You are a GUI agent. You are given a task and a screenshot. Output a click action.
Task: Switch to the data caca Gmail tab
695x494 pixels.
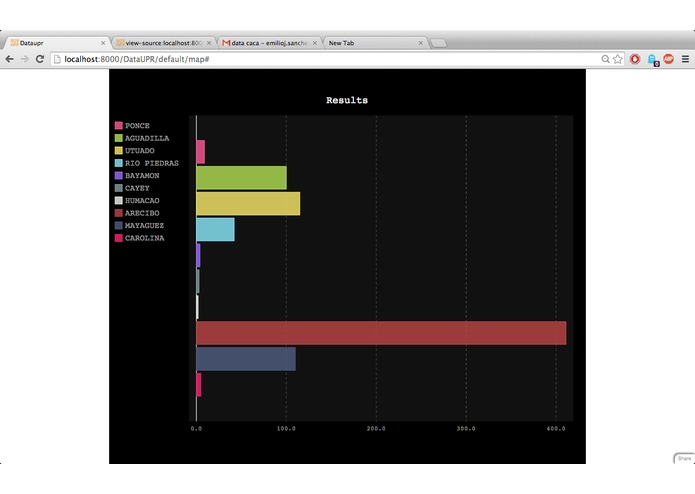269,43
